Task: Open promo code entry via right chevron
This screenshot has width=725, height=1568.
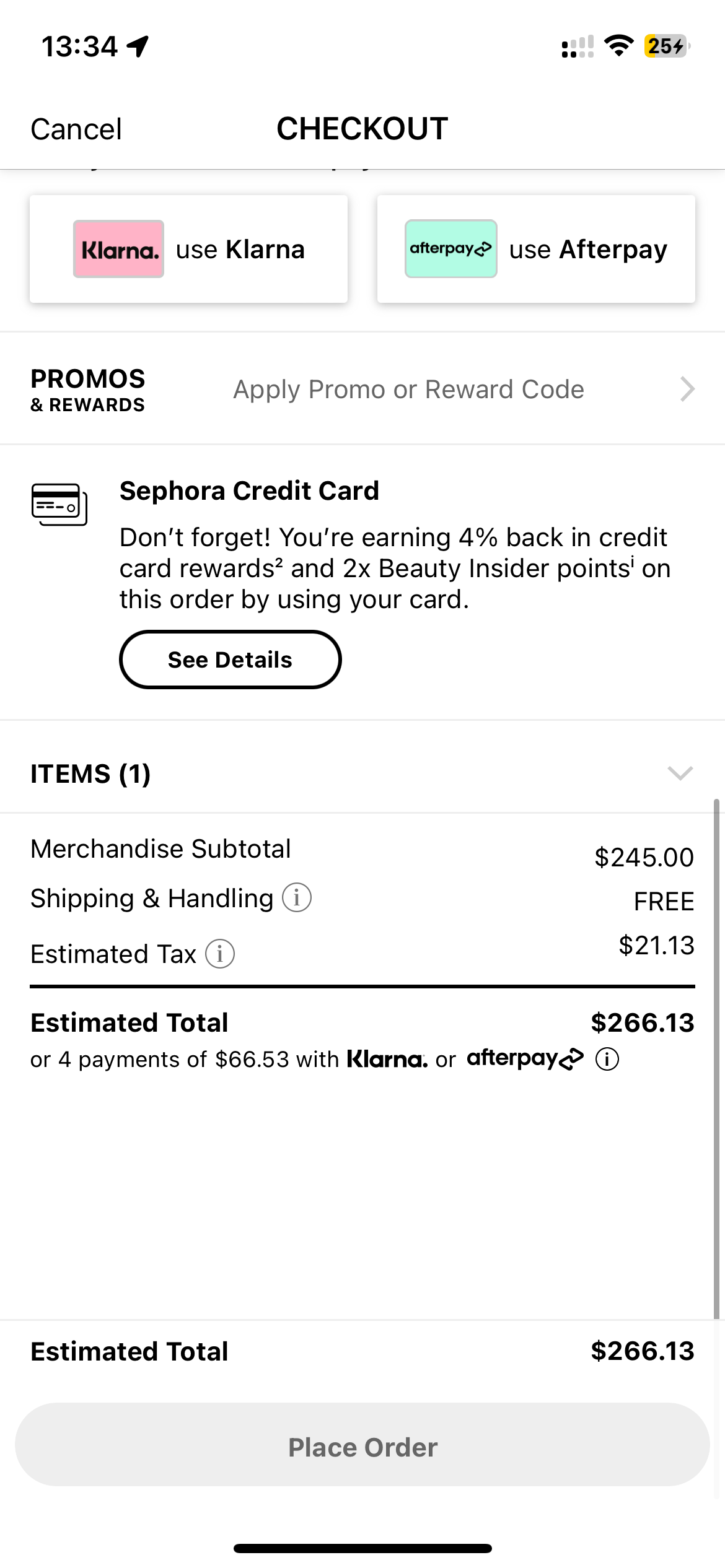Action: (687, 389)
